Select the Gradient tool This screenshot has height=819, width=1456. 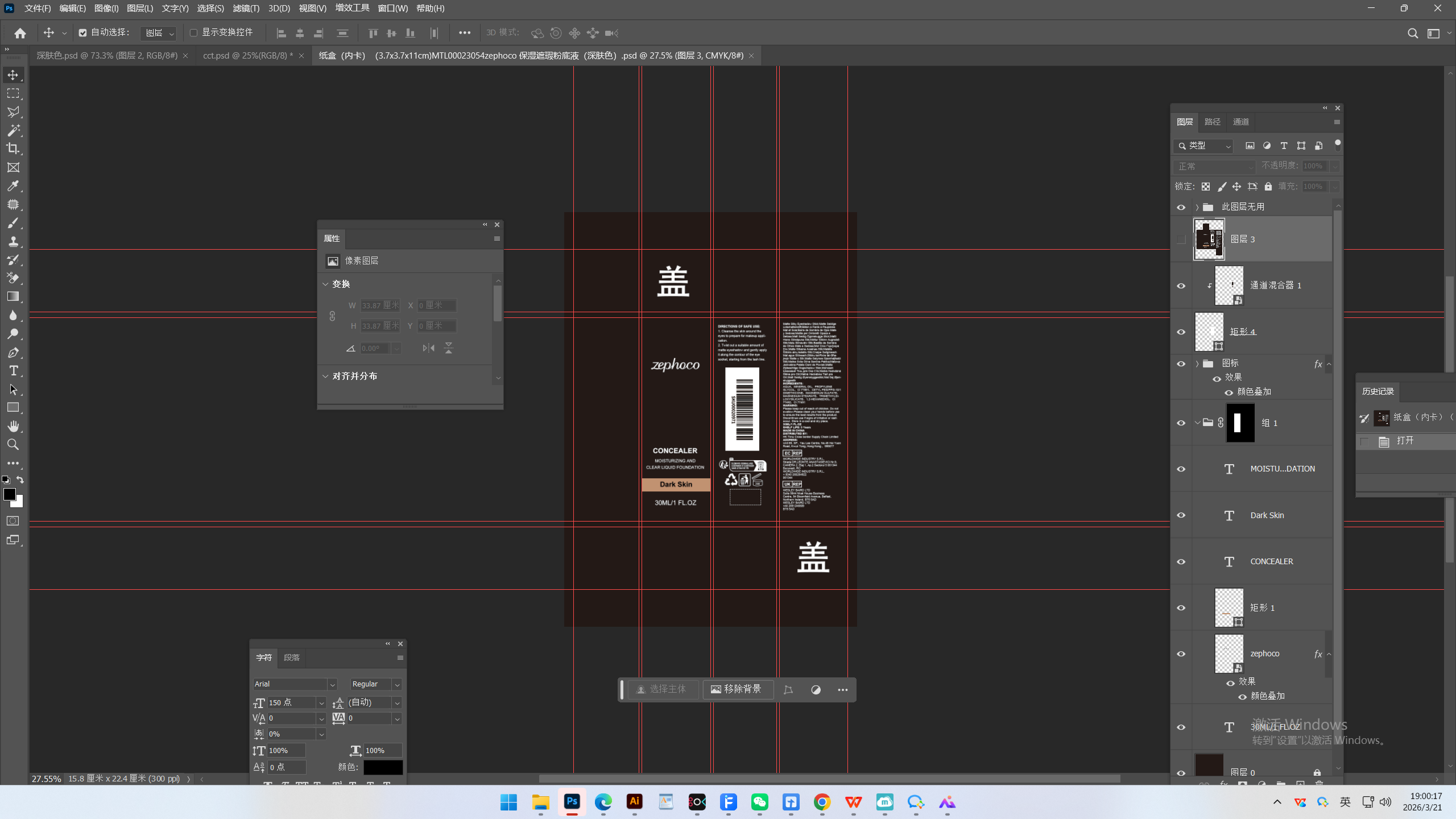pos(13,296)
